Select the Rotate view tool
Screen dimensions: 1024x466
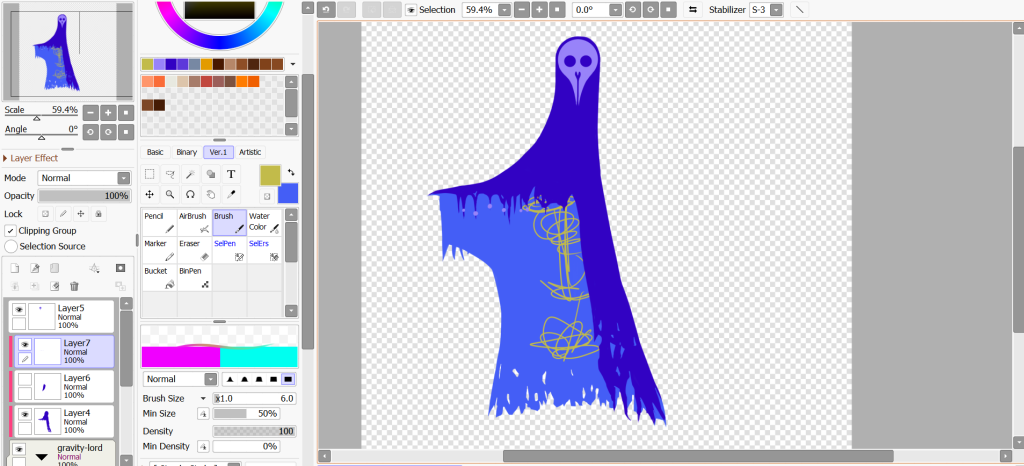pyautogui.click(x=190, y=194)
